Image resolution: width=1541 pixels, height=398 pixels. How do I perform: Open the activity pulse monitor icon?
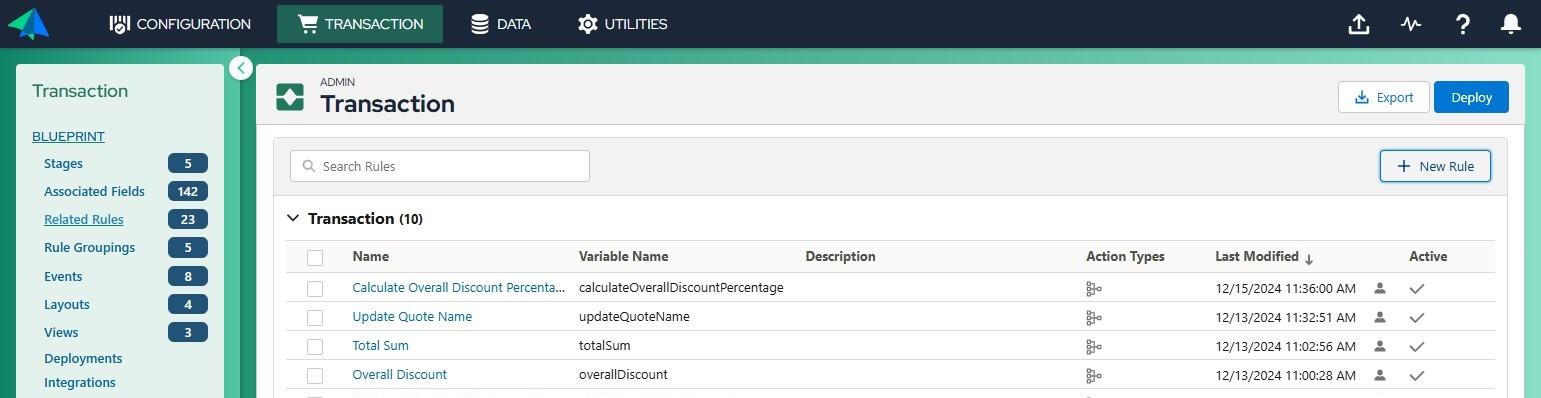pos(1410,24)
